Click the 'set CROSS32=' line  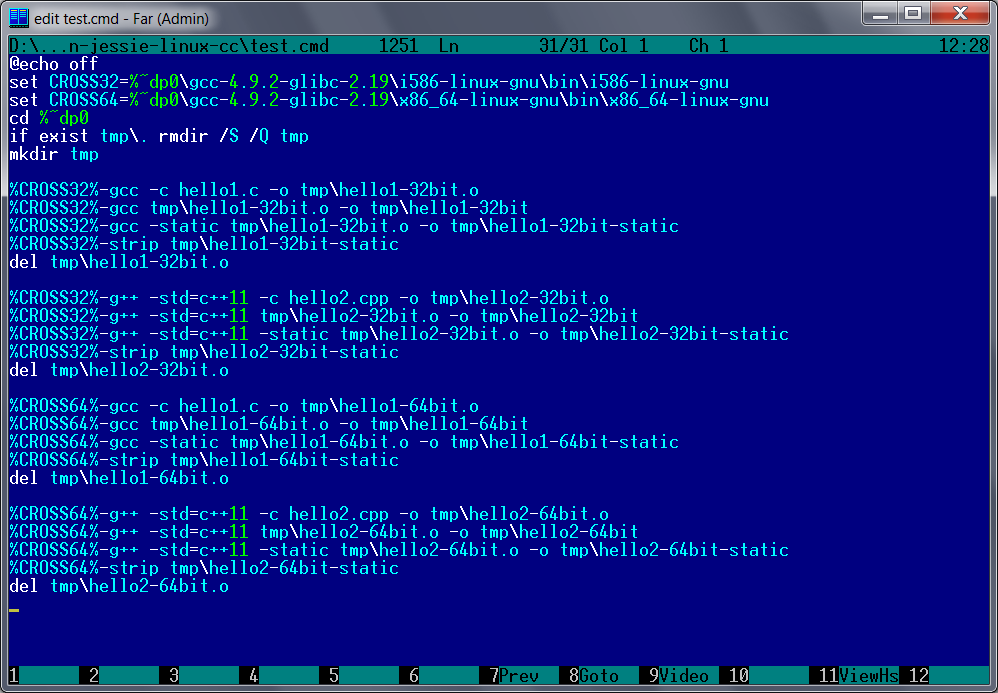369,82
